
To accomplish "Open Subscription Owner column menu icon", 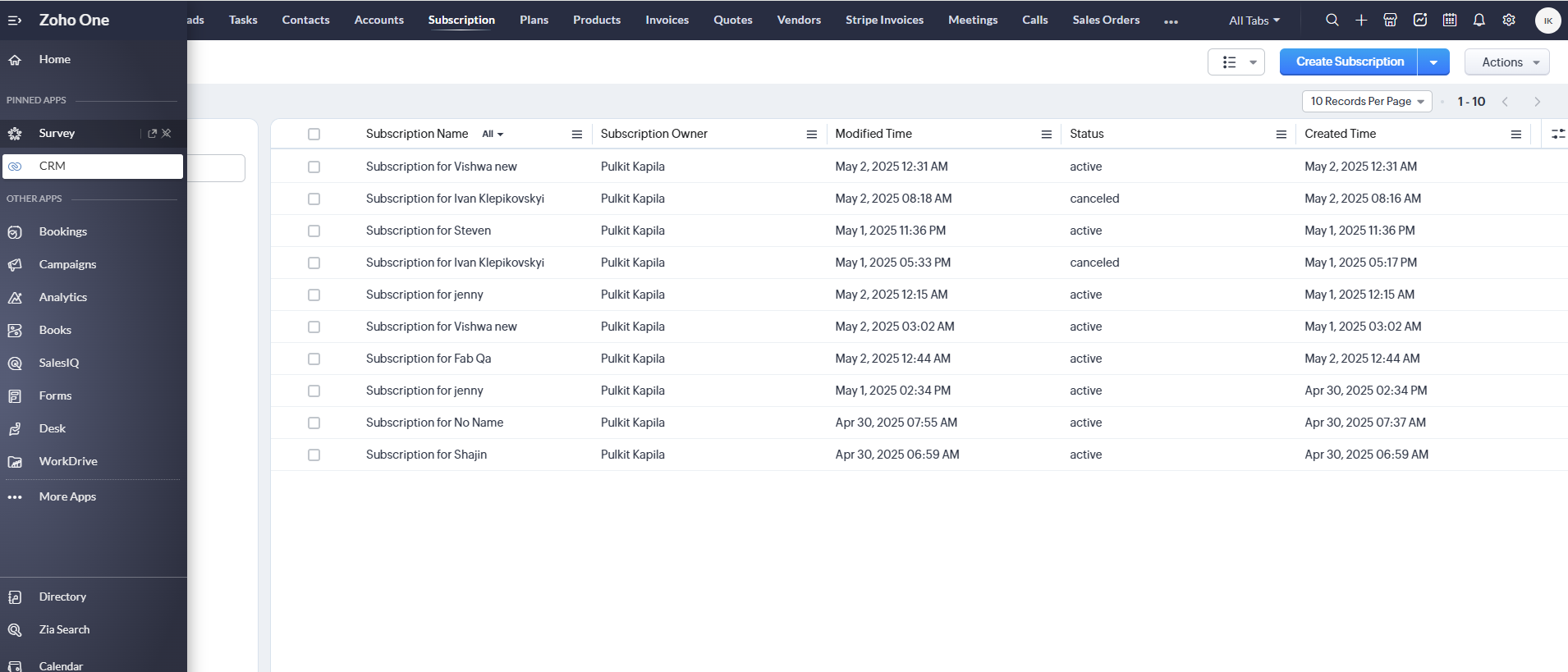I will 812,135.
